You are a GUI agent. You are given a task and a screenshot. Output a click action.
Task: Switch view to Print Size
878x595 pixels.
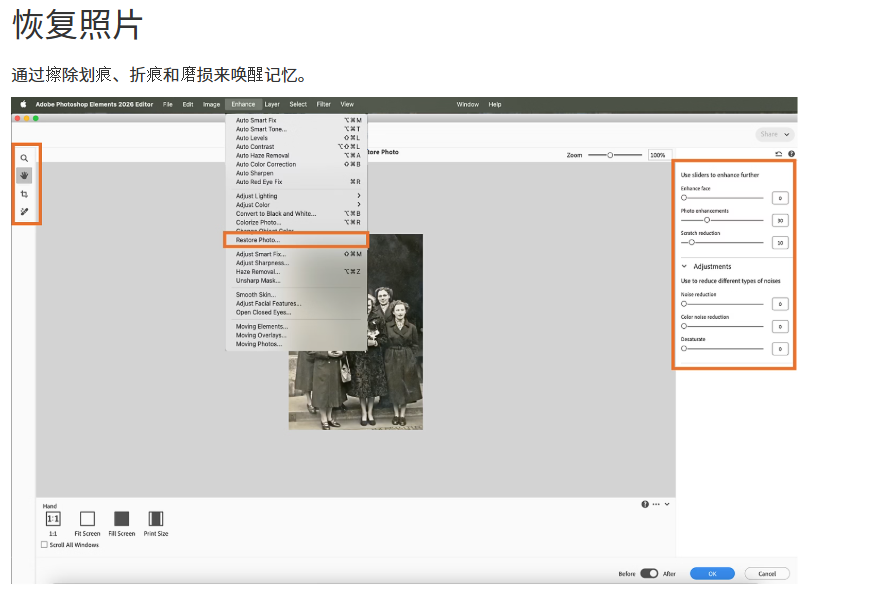(x=156, y=519)
